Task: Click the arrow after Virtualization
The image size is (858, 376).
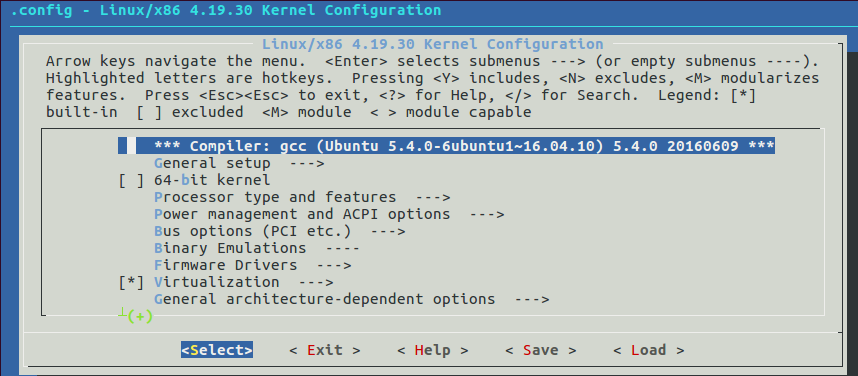Action: tap(316, 282)
